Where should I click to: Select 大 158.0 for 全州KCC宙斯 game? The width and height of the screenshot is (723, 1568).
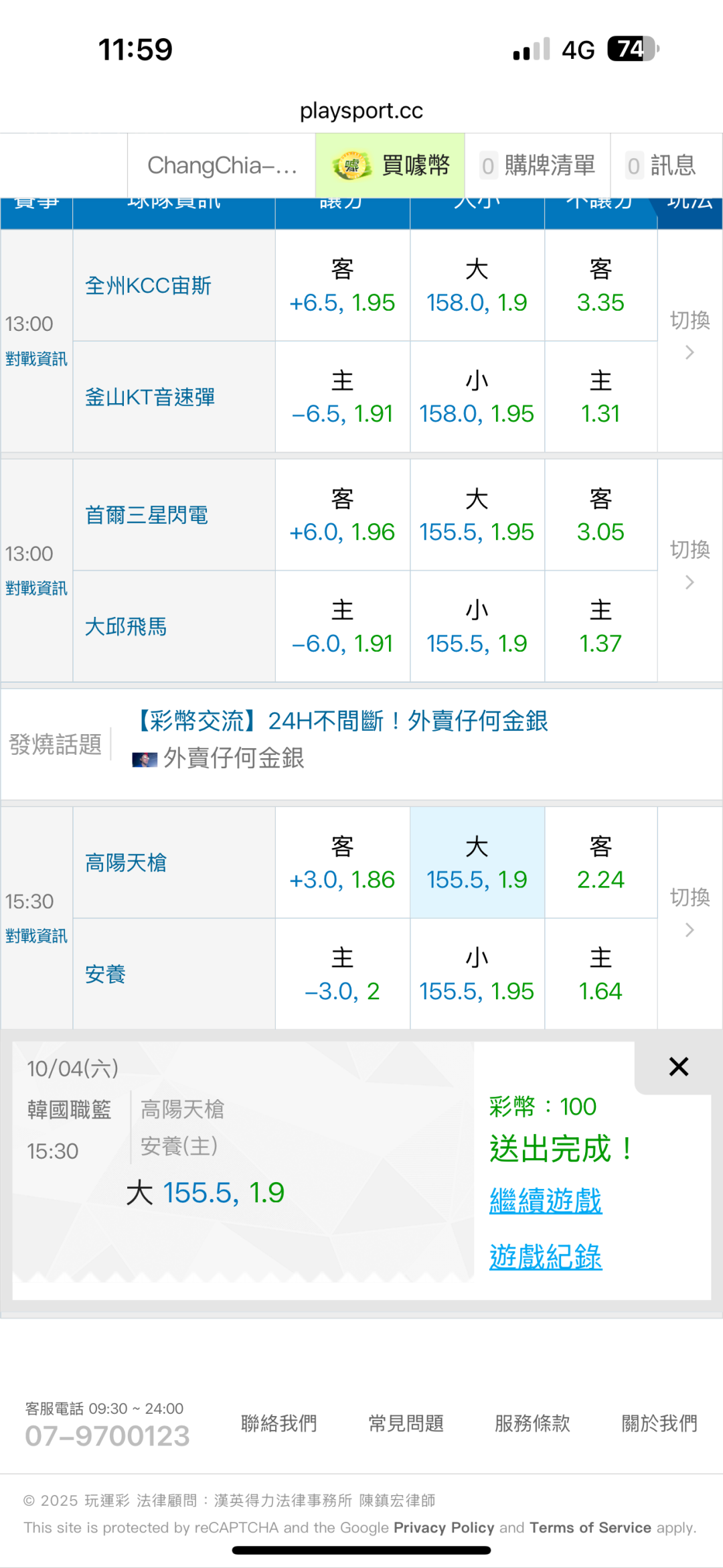(x=477, y=286)
